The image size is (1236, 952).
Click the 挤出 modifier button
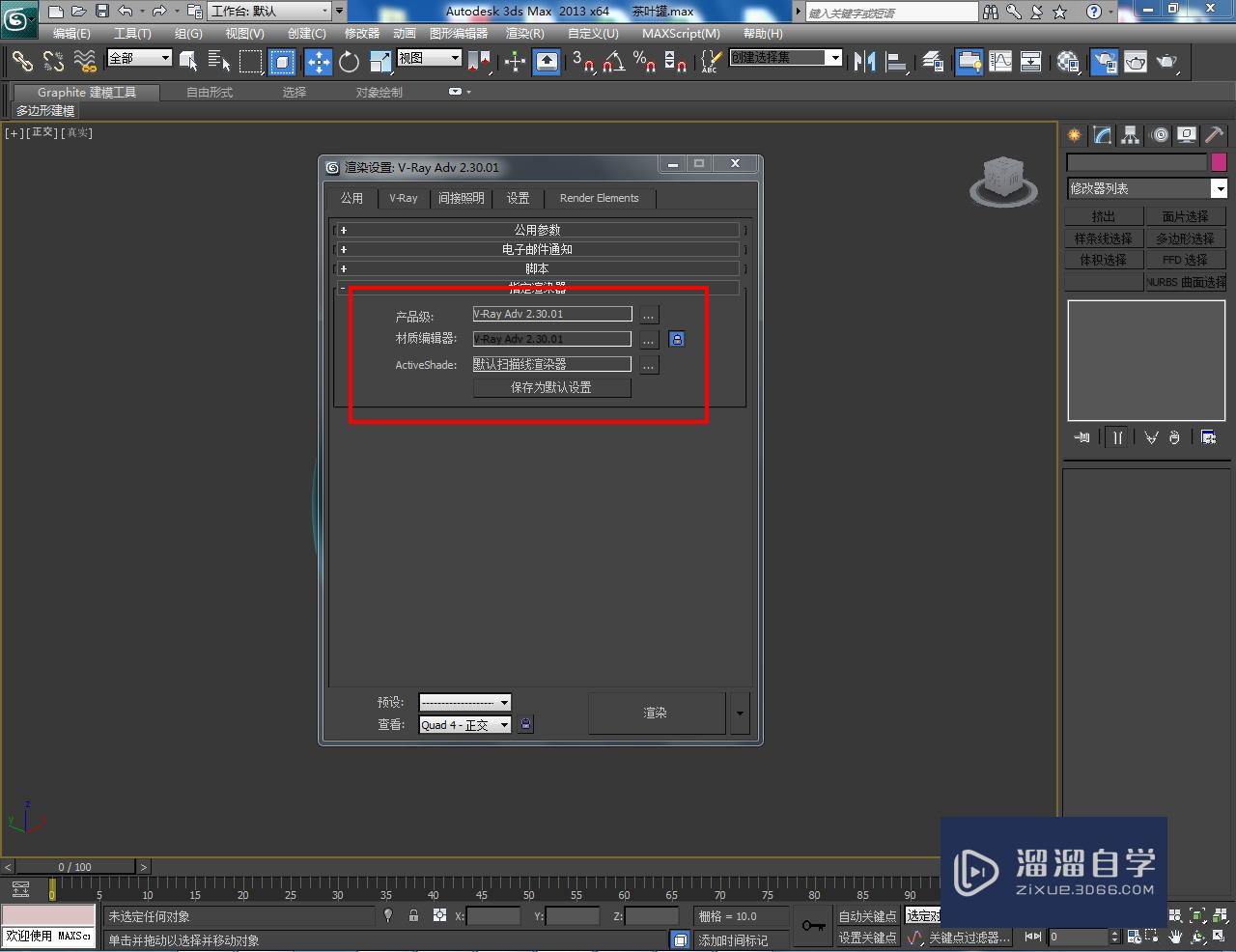click(x=1104, y=216)
